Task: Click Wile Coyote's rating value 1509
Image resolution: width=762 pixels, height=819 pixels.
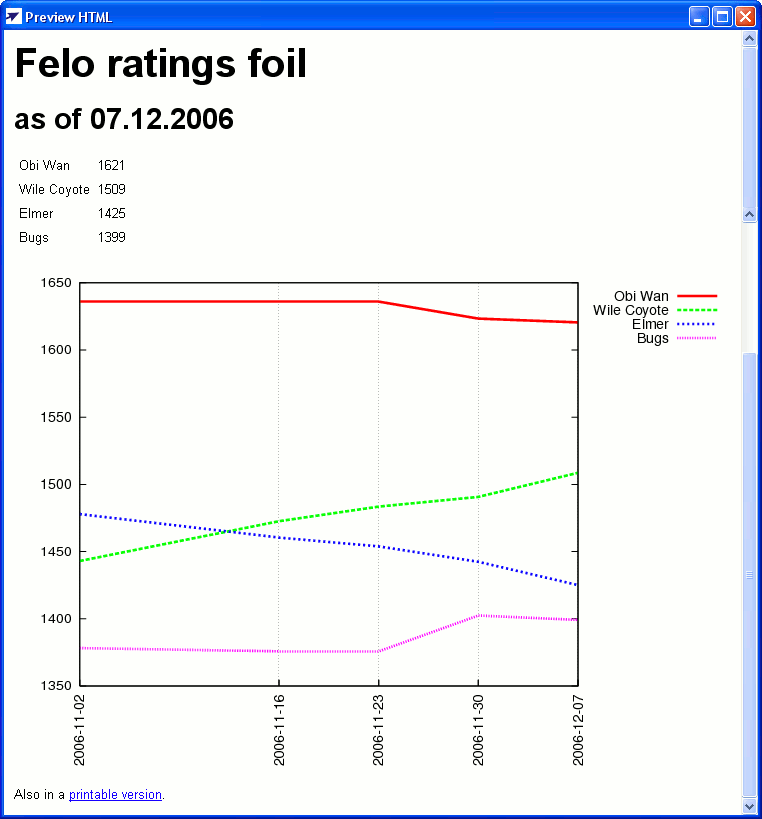Action: click(112, 189)
